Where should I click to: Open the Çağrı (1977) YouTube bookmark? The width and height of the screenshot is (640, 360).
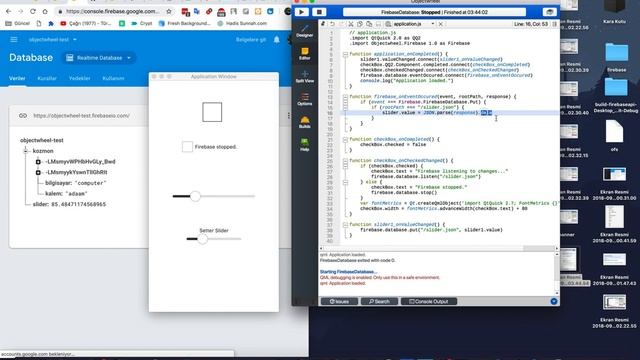pos(86,24)
